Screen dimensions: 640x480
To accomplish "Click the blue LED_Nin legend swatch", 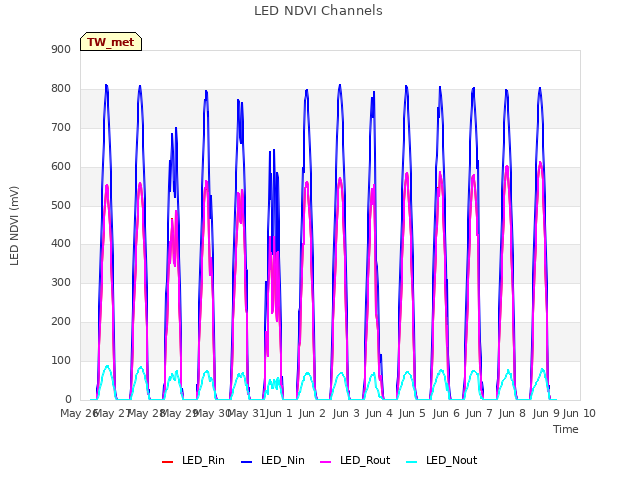I will pos(247,462).
